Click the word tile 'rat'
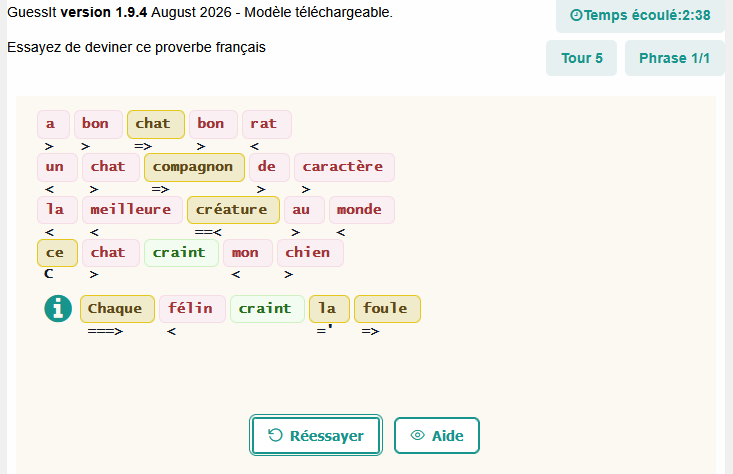 point(266,124)
